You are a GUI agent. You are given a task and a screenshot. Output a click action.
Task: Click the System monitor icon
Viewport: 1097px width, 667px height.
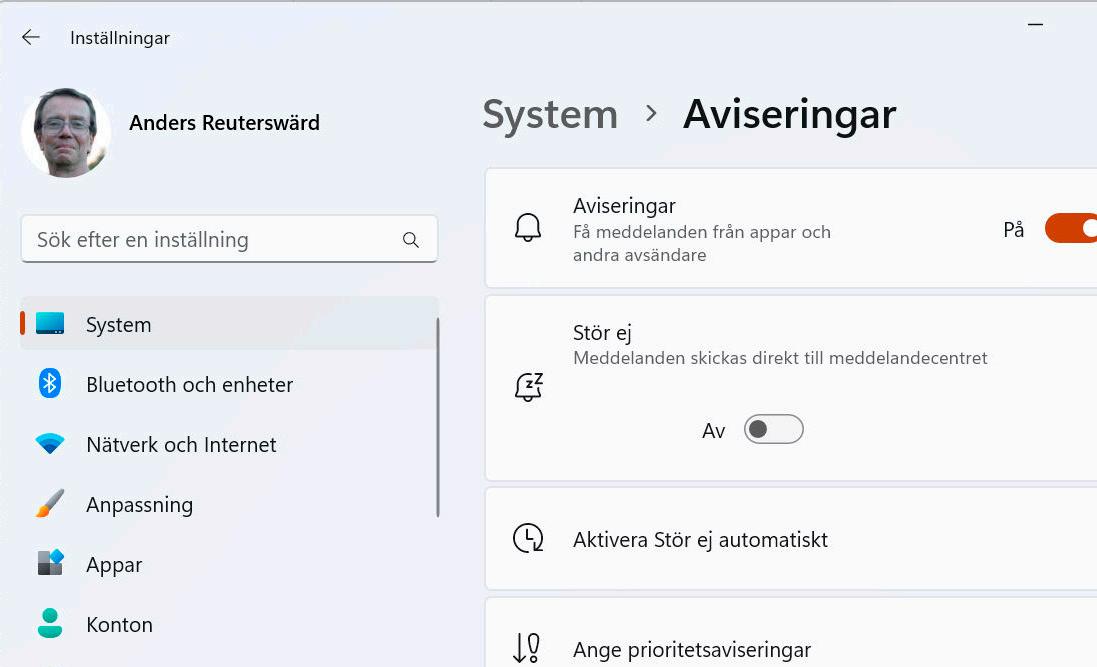[50, 324]
